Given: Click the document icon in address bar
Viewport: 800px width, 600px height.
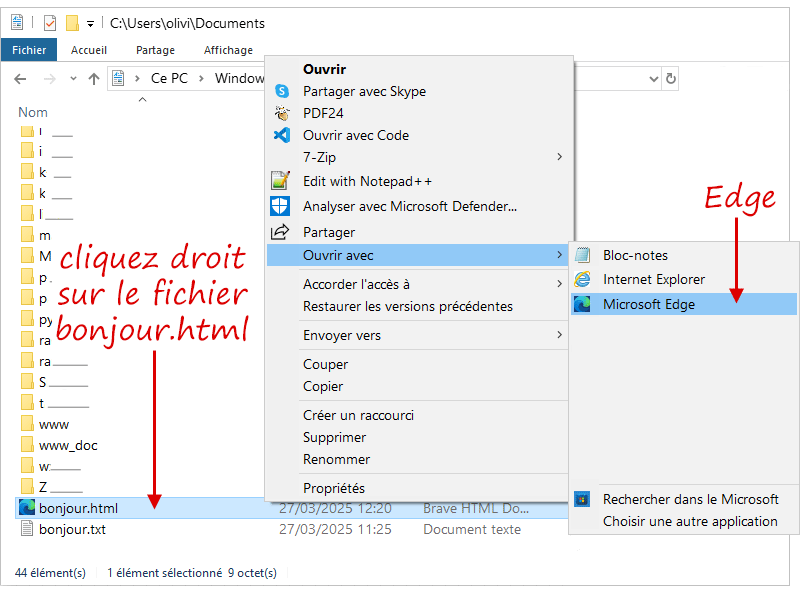Looking at the screenshot, I should [118, 78].
